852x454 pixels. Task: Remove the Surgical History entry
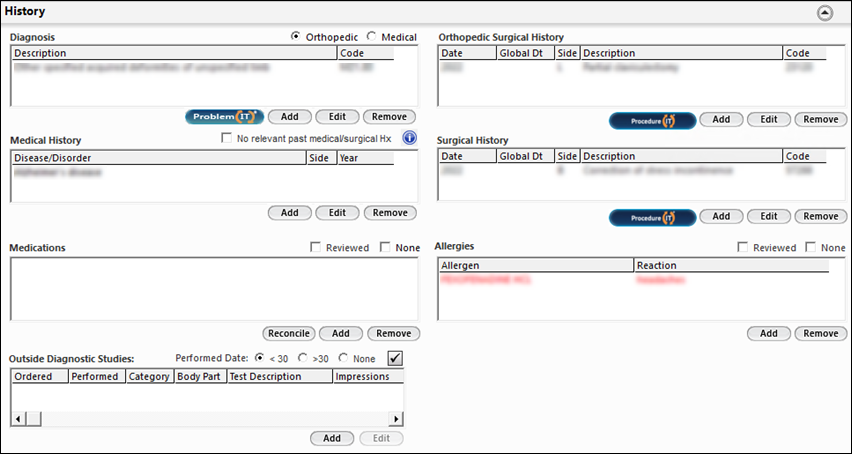[x=820, y=216]
